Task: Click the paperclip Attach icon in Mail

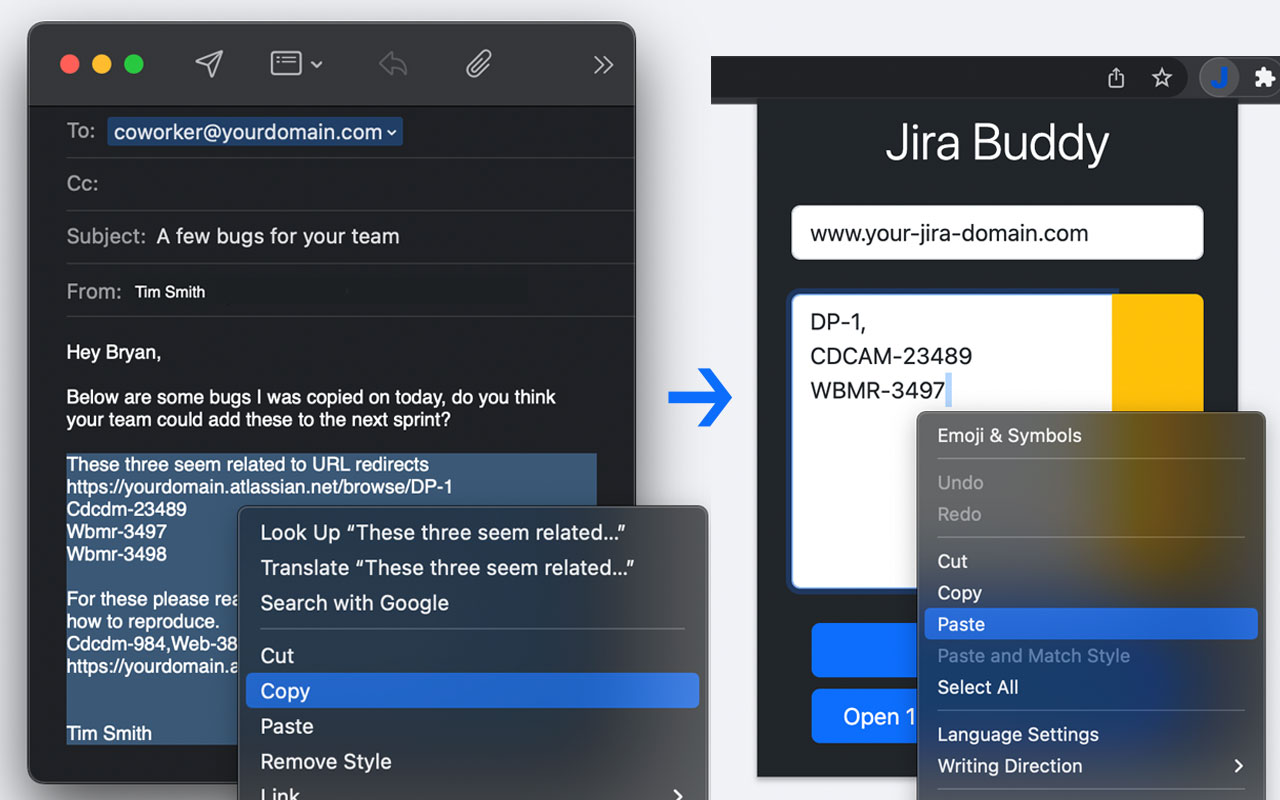Action: coord(479,65)
